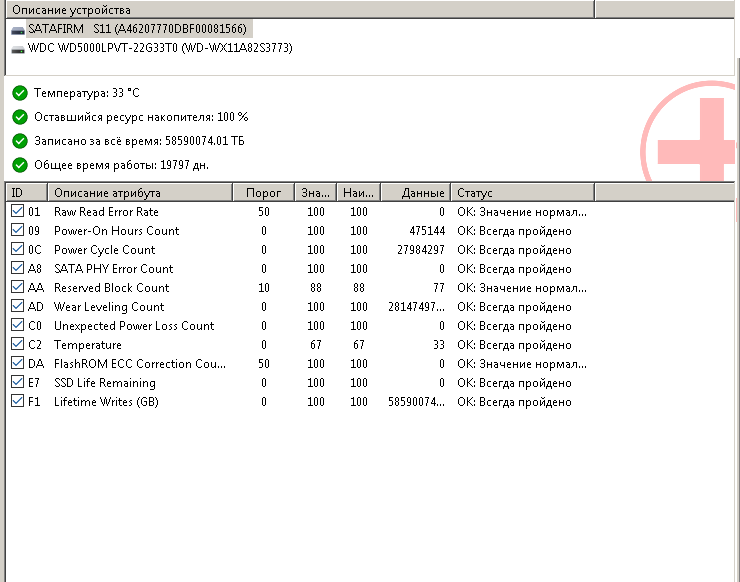Click threshold 10 in Reserved Block Count row
The width and height of the screenshot is (740, 582).
(x=264, y=288)
